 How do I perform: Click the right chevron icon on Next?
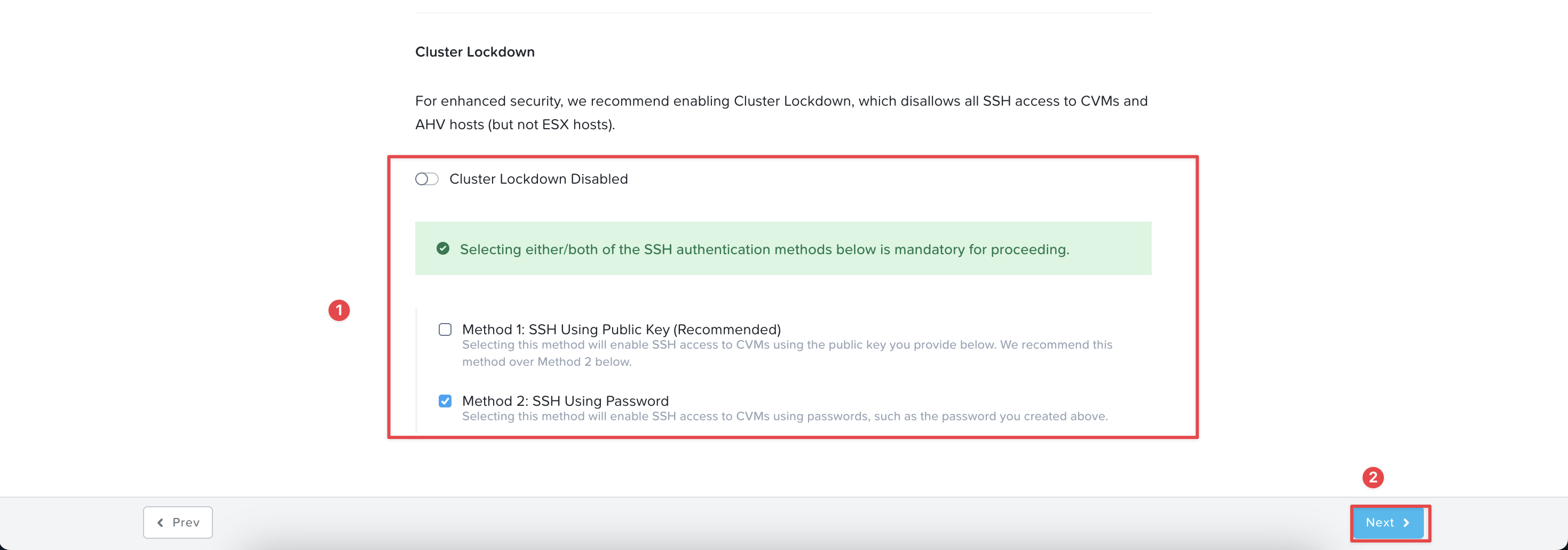click(1406, 523)
